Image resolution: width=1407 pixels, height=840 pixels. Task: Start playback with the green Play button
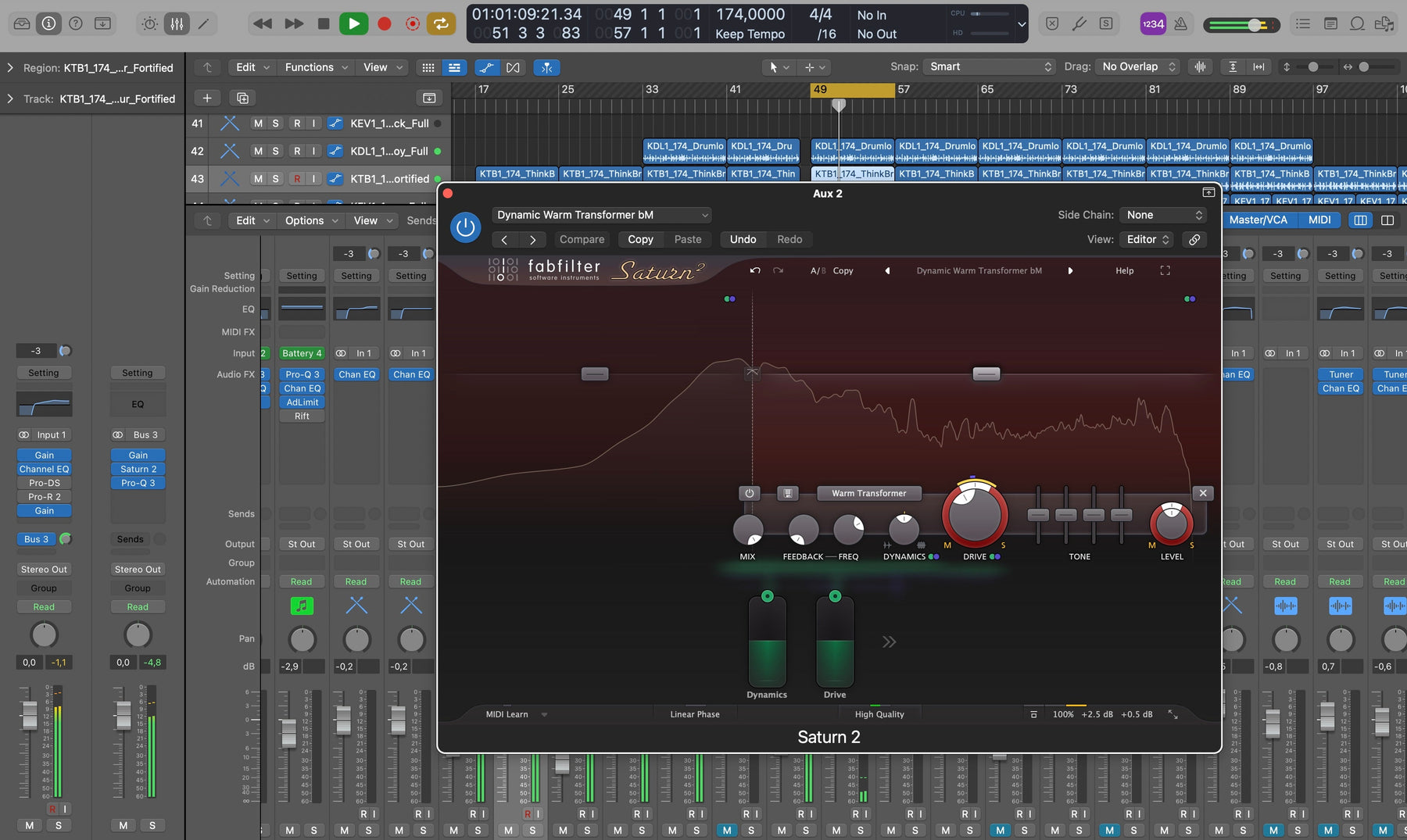(353, 23)
